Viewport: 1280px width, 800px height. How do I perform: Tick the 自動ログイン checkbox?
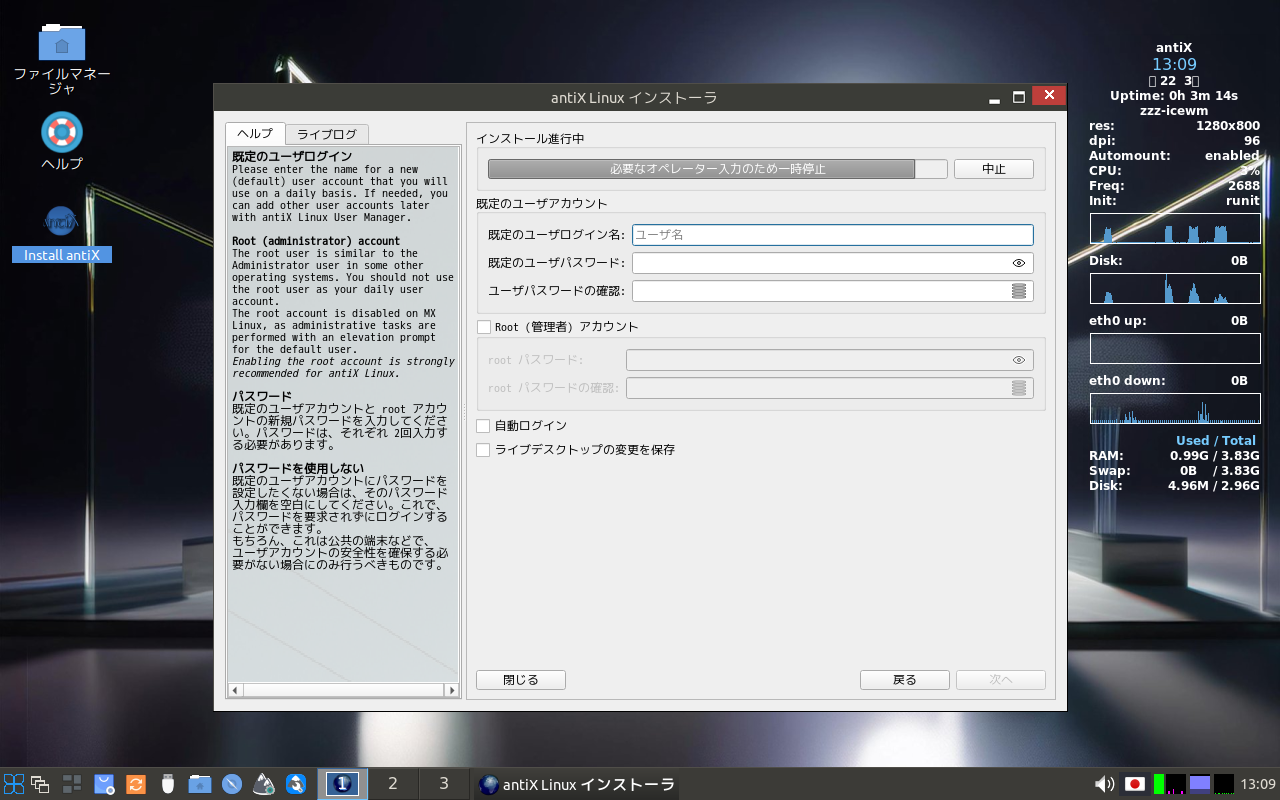tap(484, 426)
